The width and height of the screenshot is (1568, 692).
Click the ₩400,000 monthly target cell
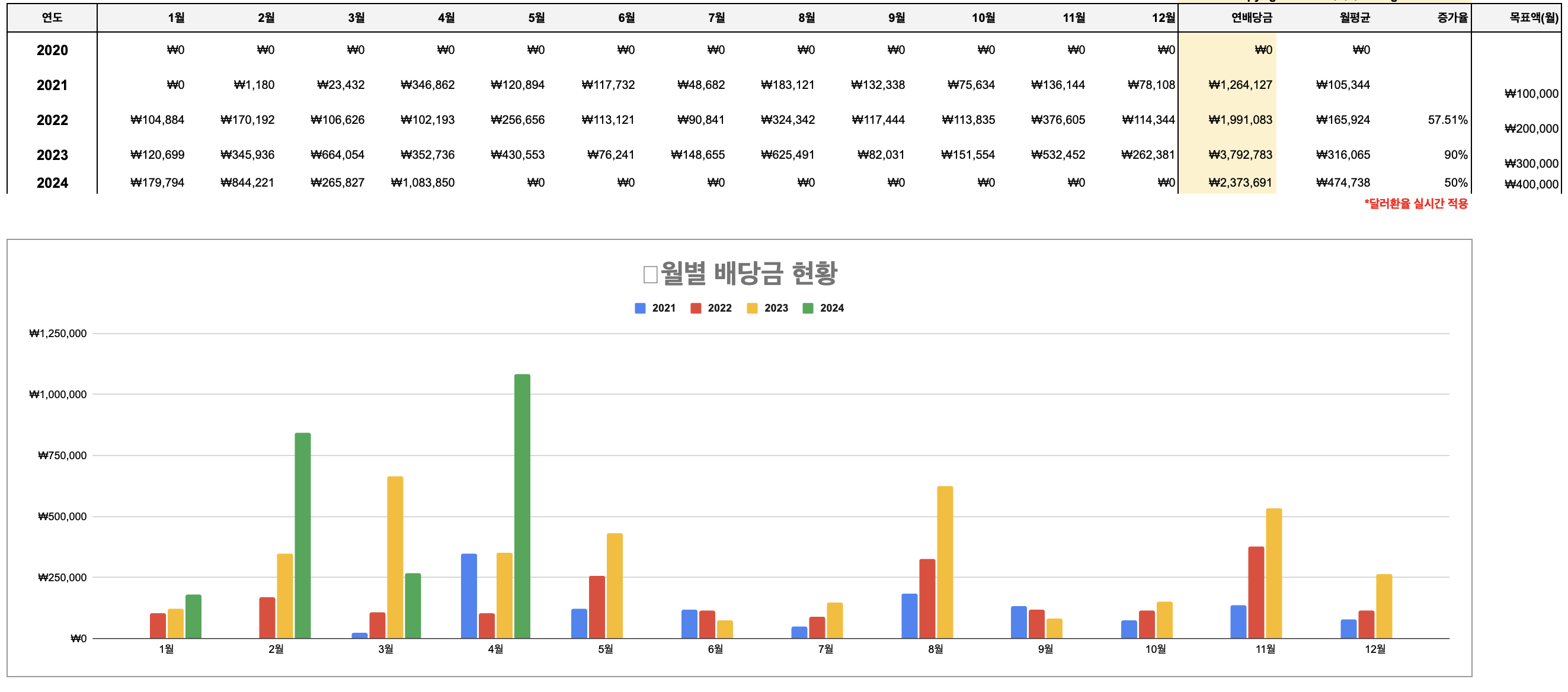(1531, 184)
